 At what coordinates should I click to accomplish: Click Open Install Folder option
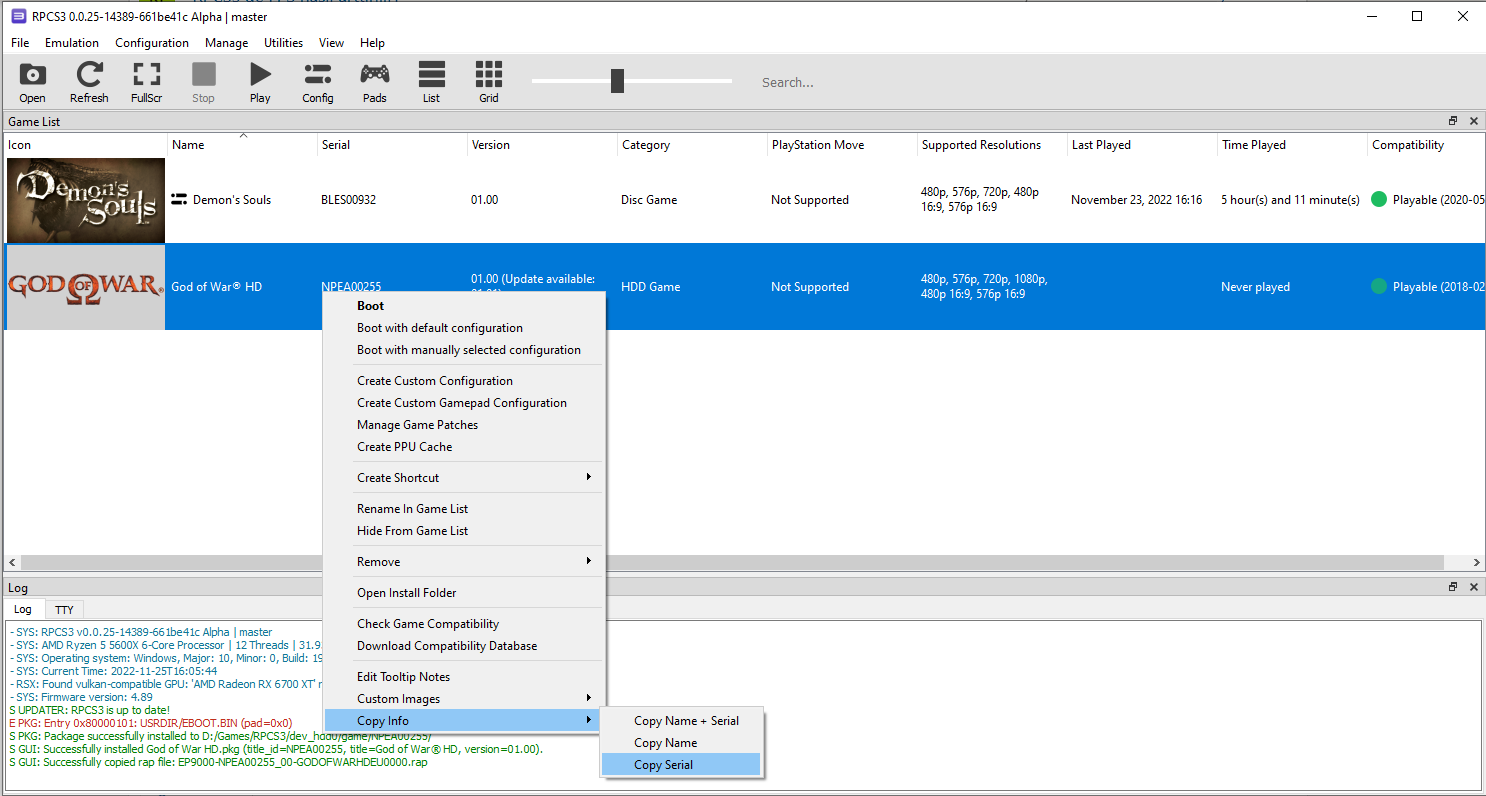click(x=406, y=593)
